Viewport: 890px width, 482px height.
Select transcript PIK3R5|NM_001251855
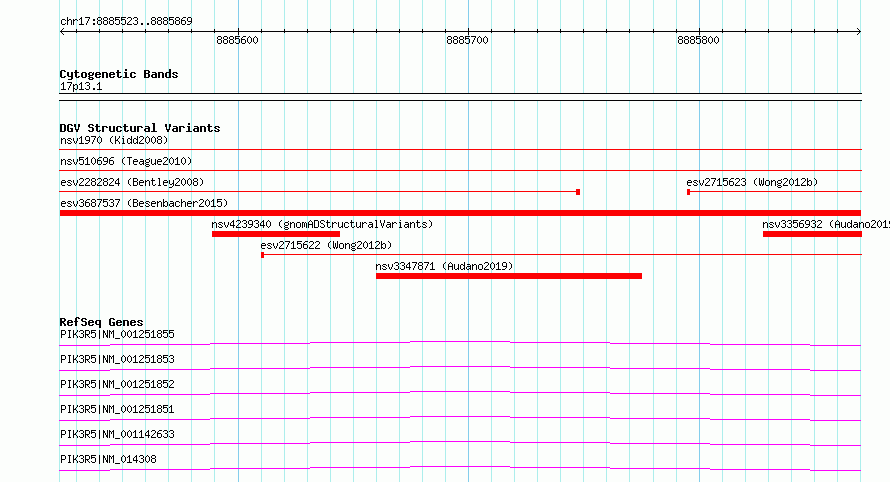[x=117, y=334]
